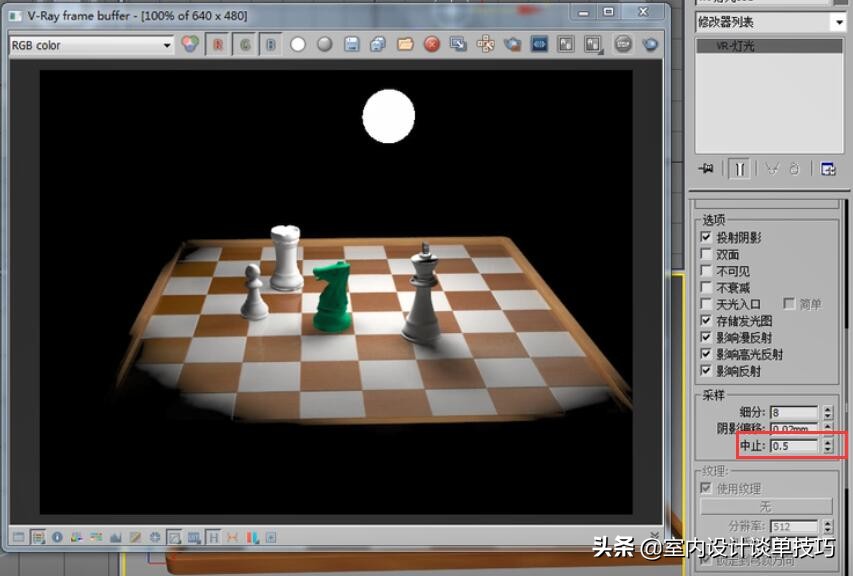Toggle the green channel button
The height and width of the screenshot is (576, 853).
(245, 45)
